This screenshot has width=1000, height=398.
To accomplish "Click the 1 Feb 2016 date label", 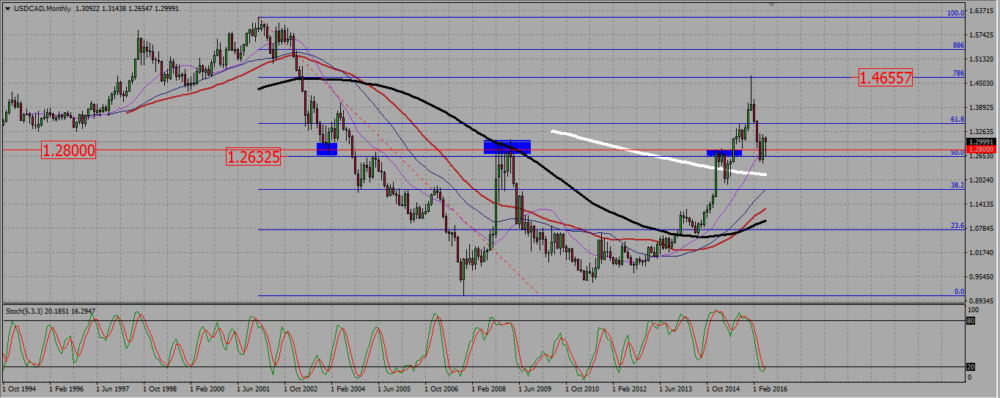I will [770, 387].
